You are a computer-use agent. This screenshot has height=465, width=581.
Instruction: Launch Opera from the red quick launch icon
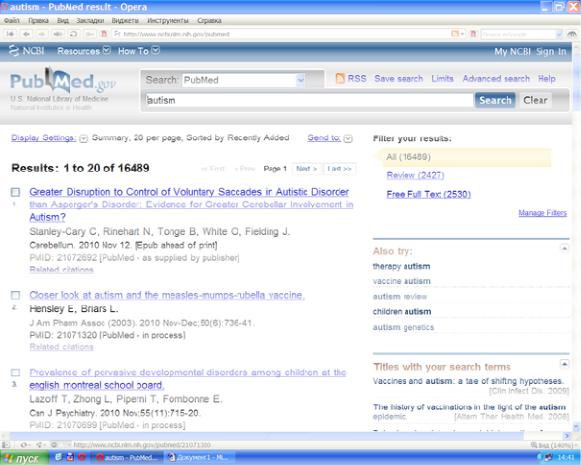point(82,458)
